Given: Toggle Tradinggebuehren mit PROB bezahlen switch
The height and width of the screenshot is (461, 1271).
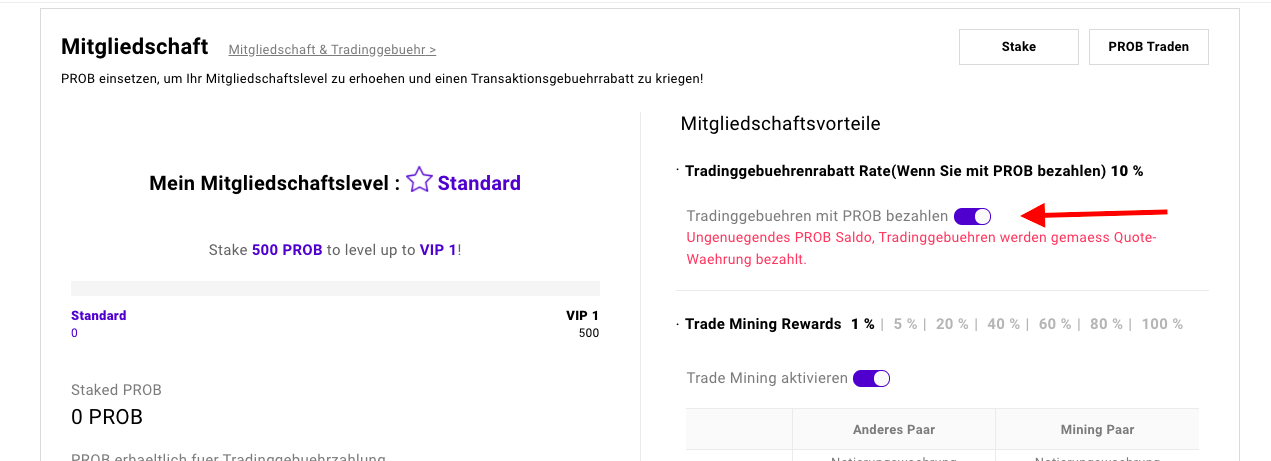Looking at the screenshot, I should point(972,216).
